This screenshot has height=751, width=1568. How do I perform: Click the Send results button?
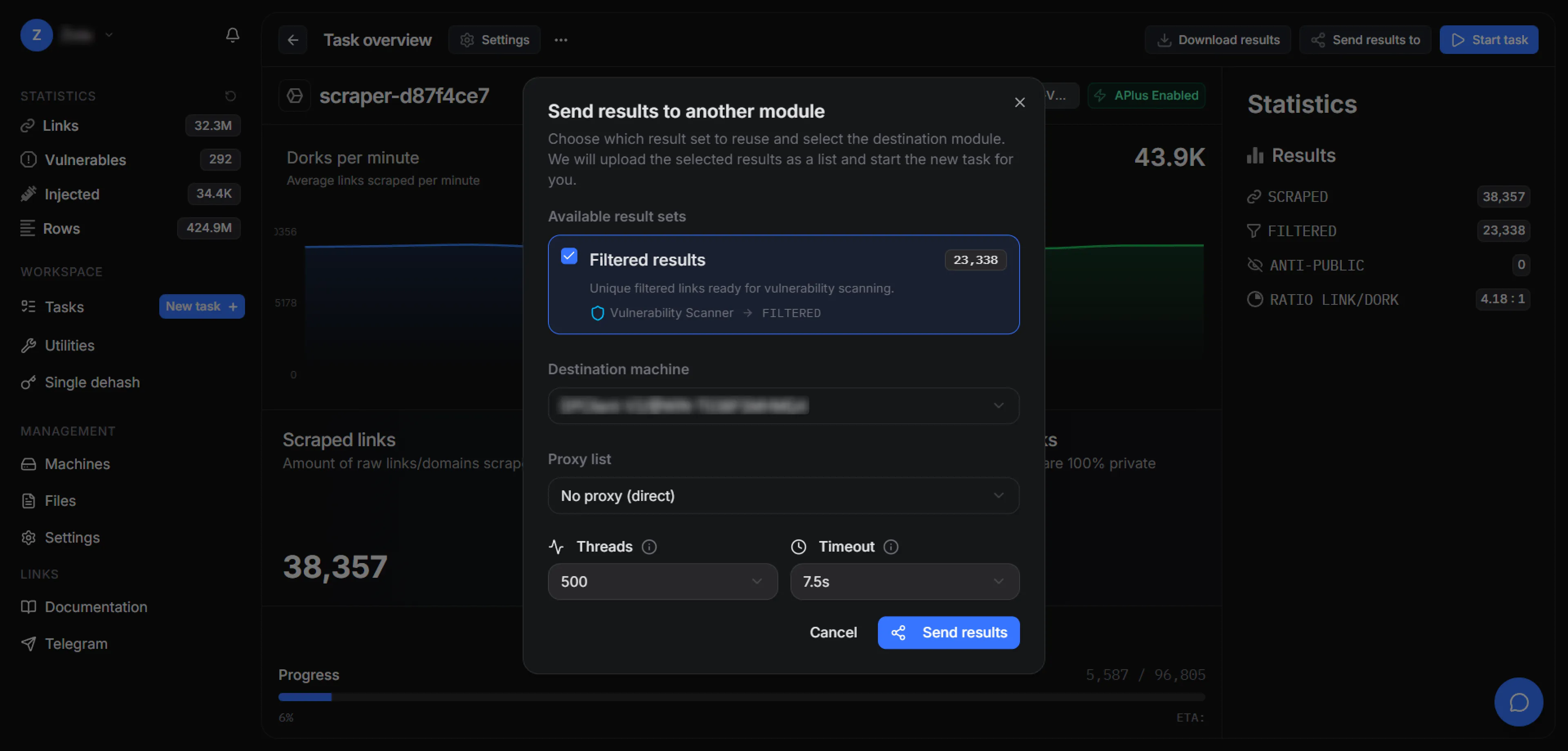pyautogui.click(x=948, y=633)
